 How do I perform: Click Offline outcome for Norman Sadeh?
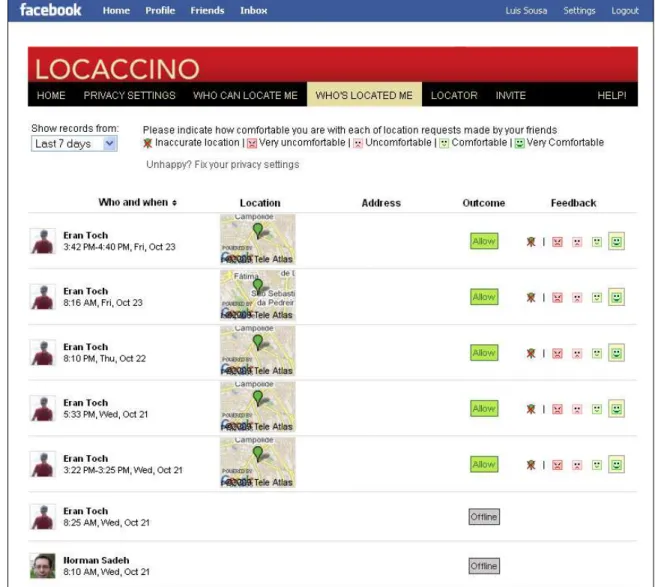coord(484,566)
